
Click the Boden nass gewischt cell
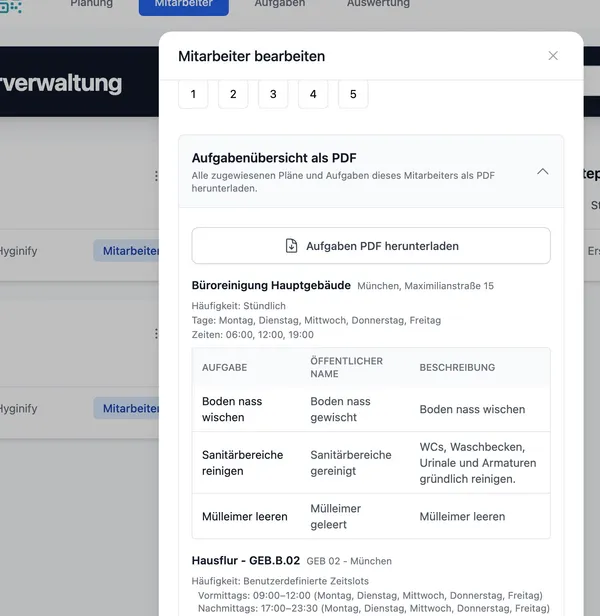point(340,409)
